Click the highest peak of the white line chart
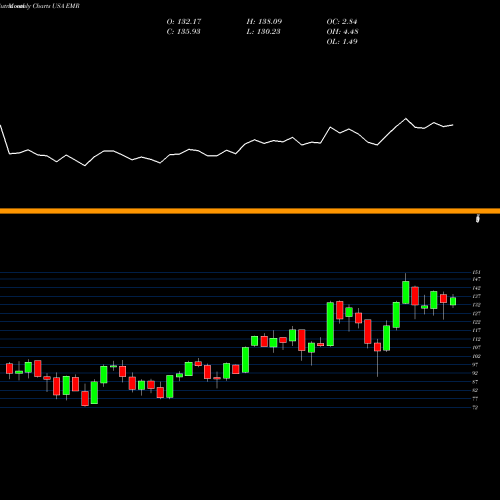500x500 pixels. pos(406,119)
